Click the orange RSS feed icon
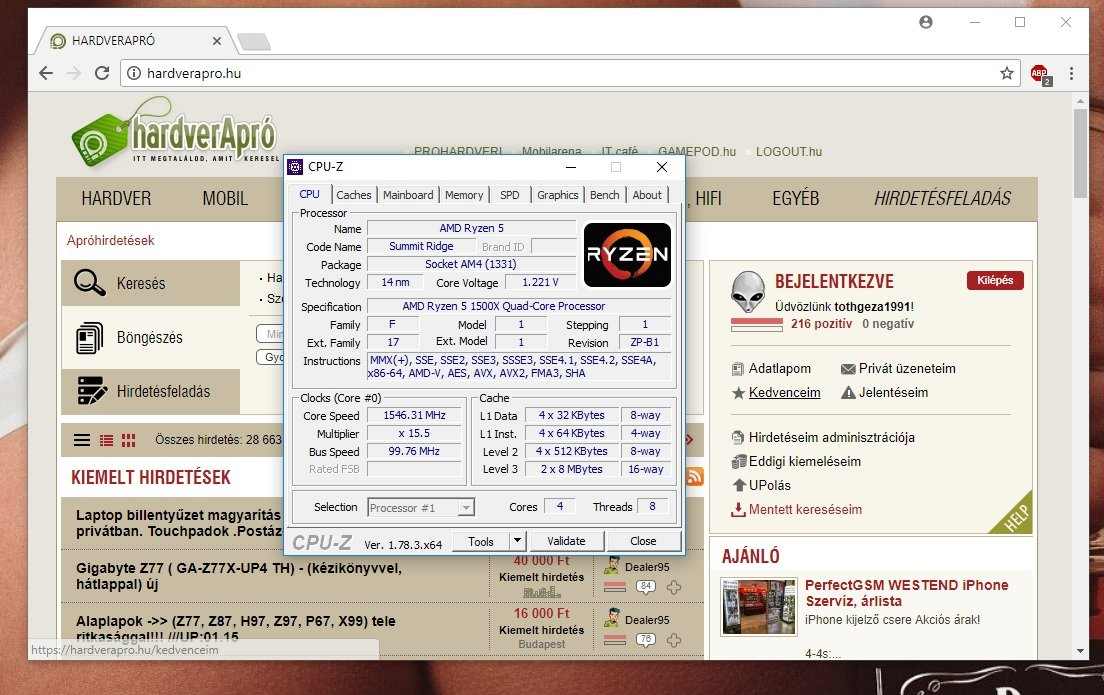The image size is (1104, 695). click(694, 477)
